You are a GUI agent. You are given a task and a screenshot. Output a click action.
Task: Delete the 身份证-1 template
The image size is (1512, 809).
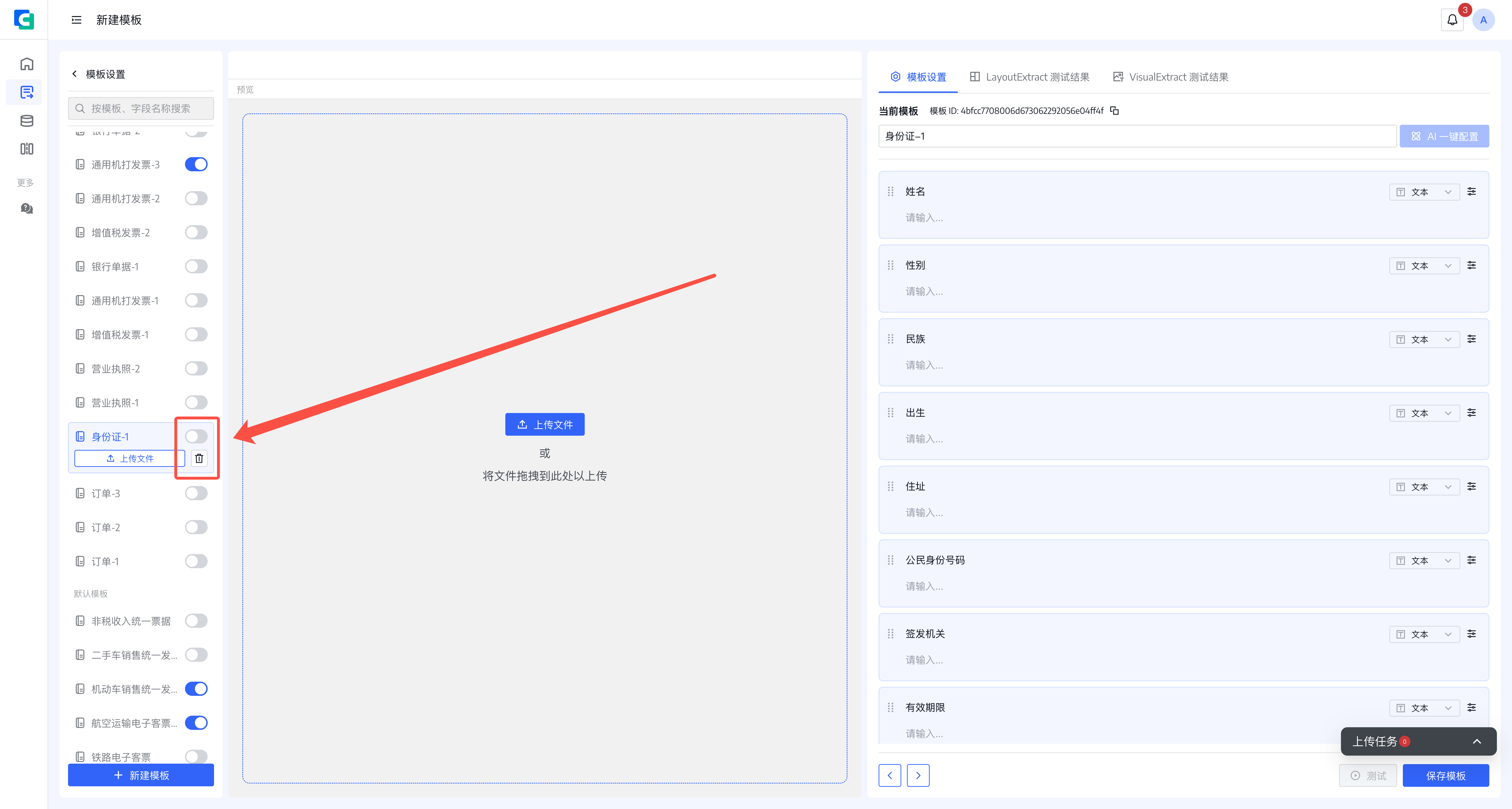click(199, 459)
